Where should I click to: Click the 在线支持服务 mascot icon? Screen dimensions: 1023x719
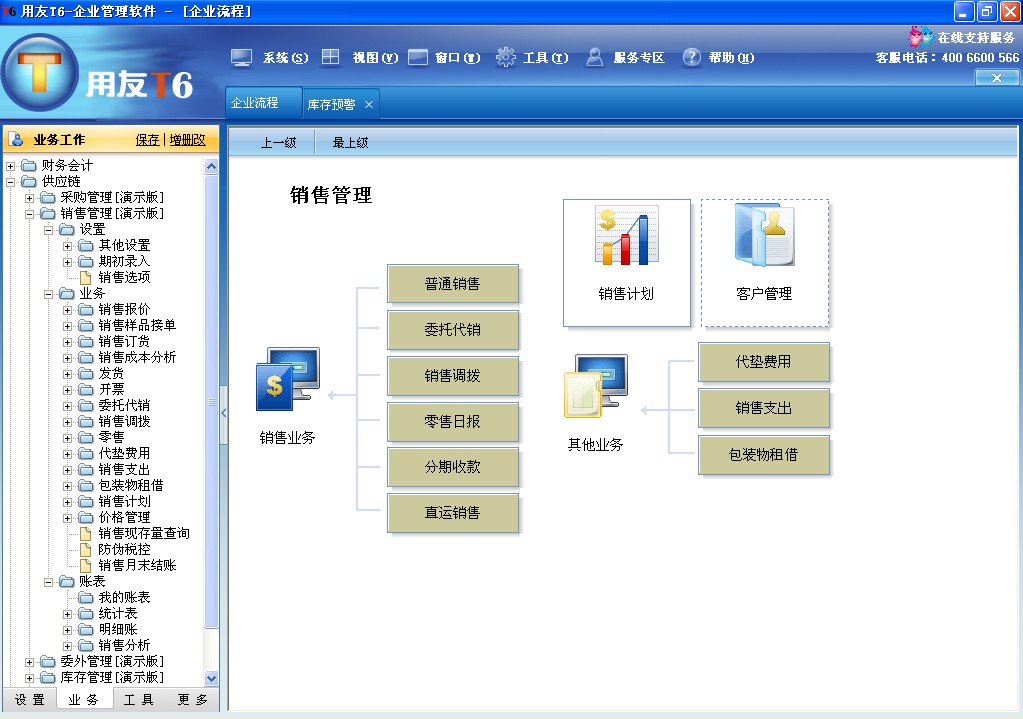tap(921, 37)
